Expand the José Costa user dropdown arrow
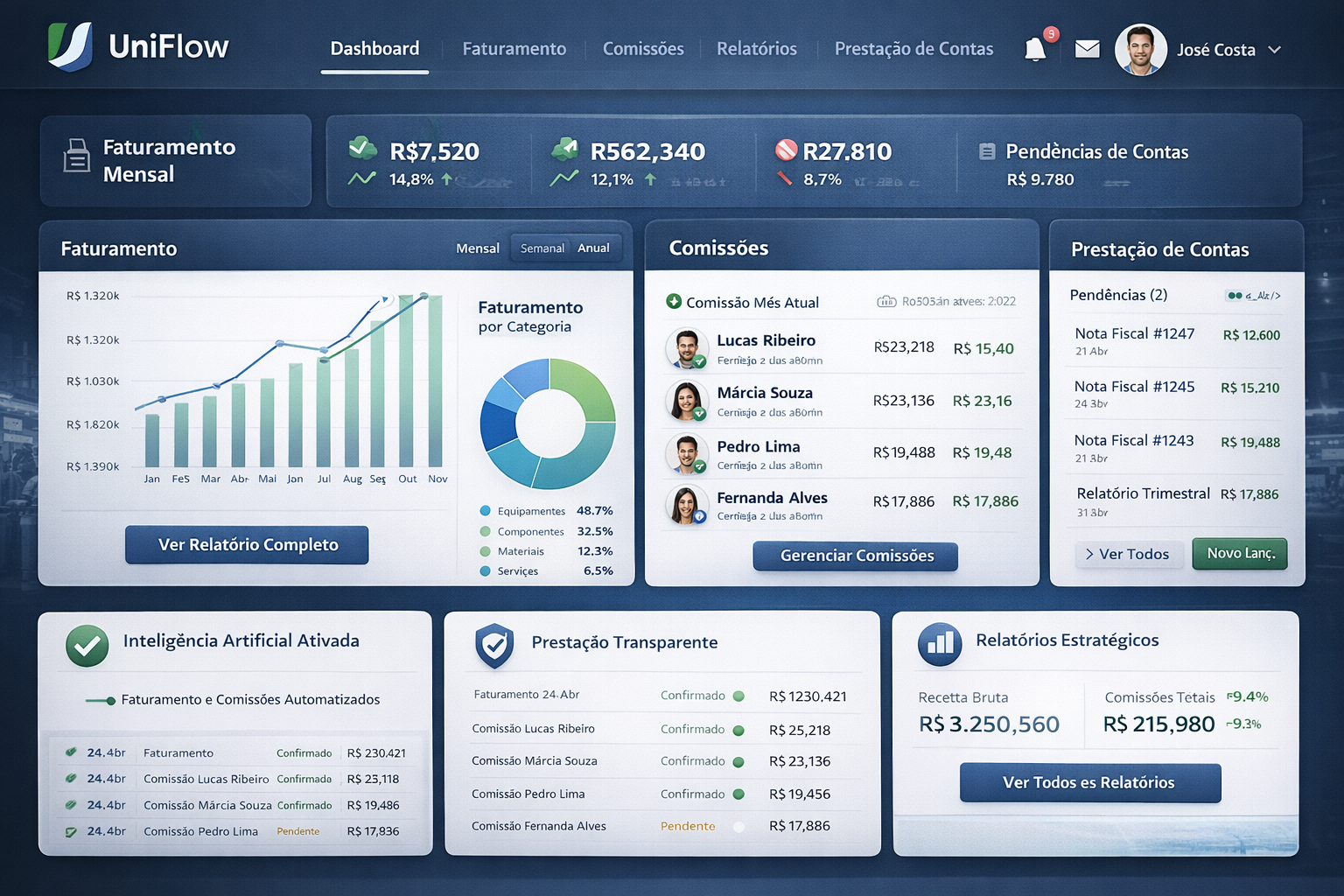 pos(1274,50)
